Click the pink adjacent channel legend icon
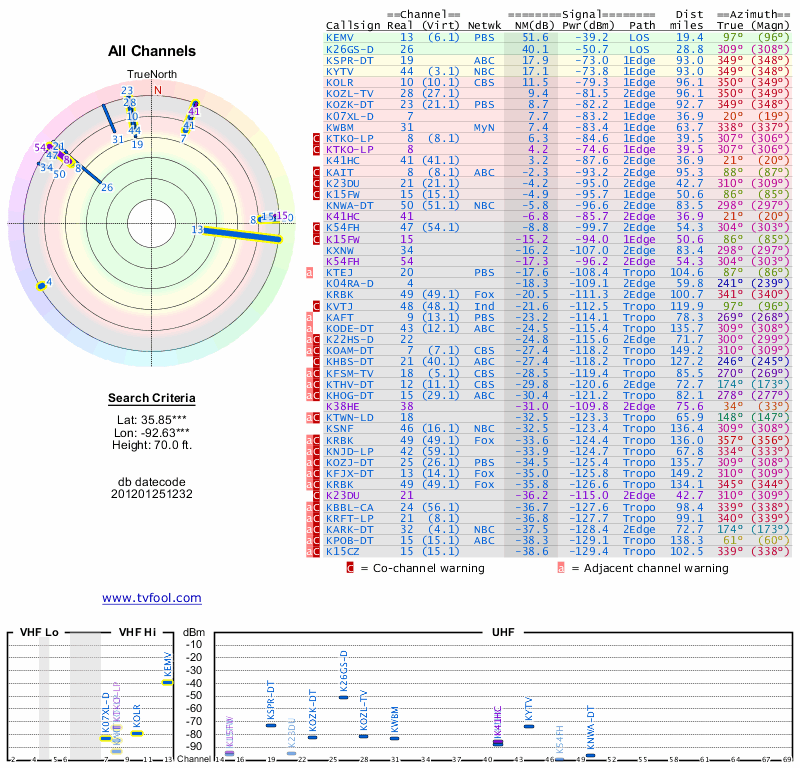This screenshot has height=768, width=800. click(x=561, y=568)
